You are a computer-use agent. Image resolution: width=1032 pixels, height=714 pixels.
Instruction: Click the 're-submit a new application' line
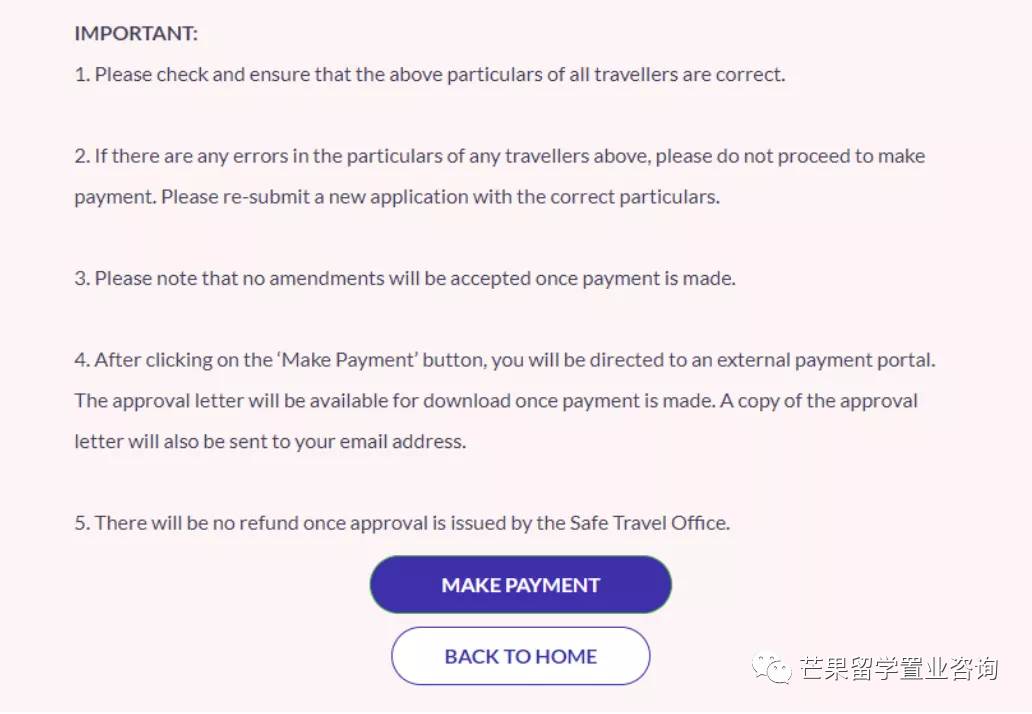397,197
